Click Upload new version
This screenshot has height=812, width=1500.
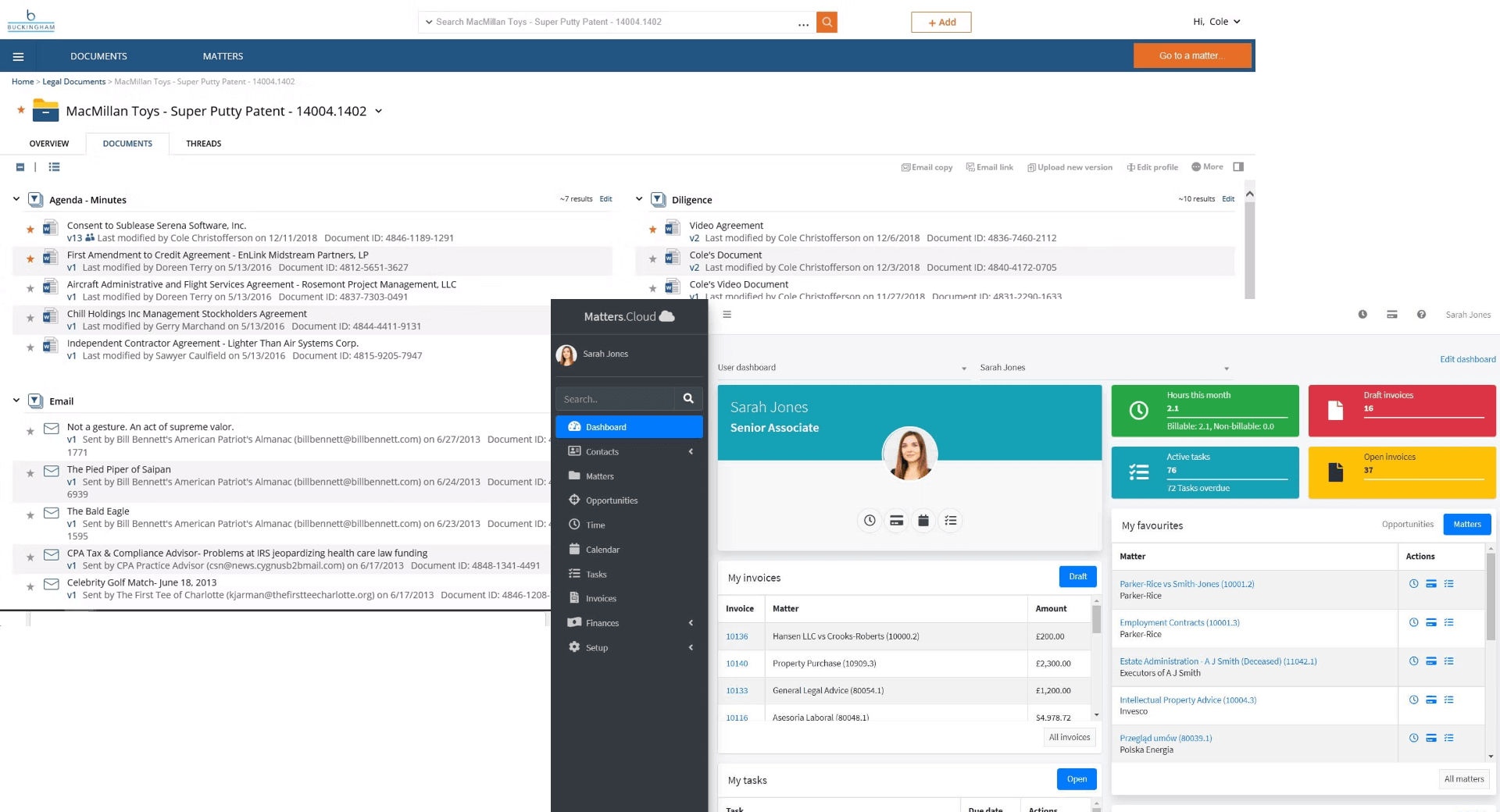click(1070, 167)
